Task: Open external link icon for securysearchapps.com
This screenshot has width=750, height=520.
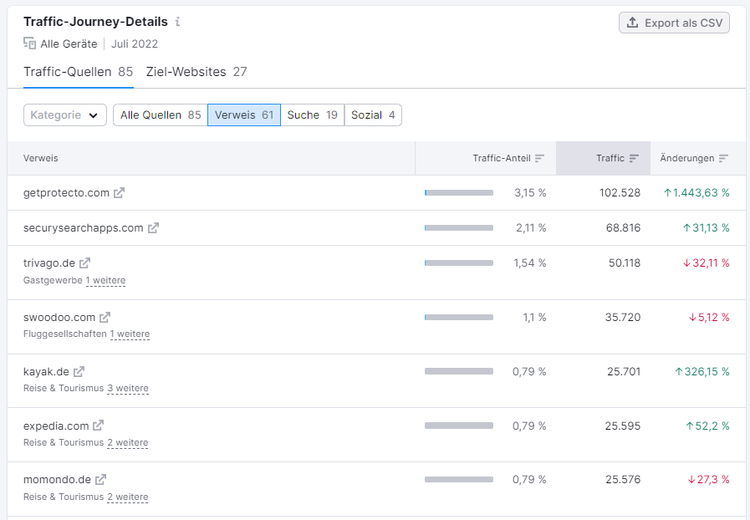Action: (153, 228)
